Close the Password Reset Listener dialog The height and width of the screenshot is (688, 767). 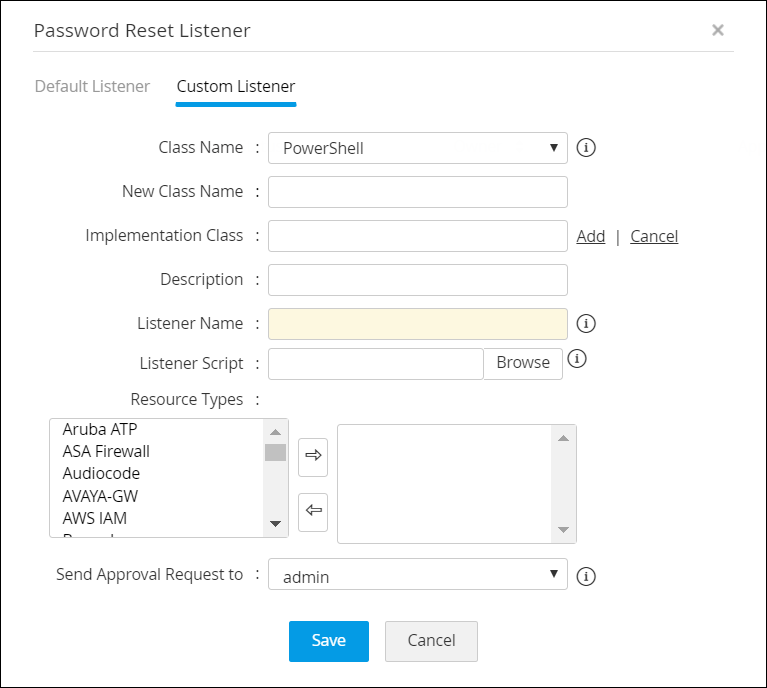click(x=717, y=30)
